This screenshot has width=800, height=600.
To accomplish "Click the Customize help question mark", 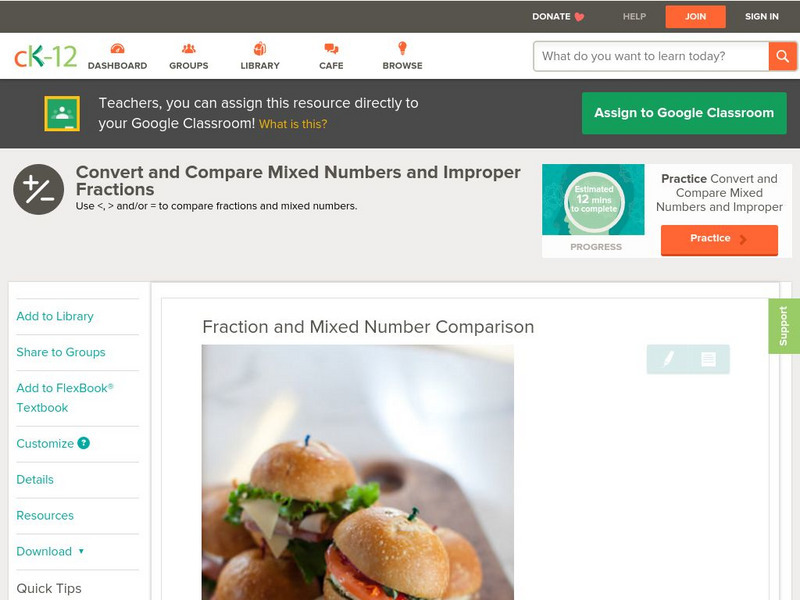I will (84, 443).
